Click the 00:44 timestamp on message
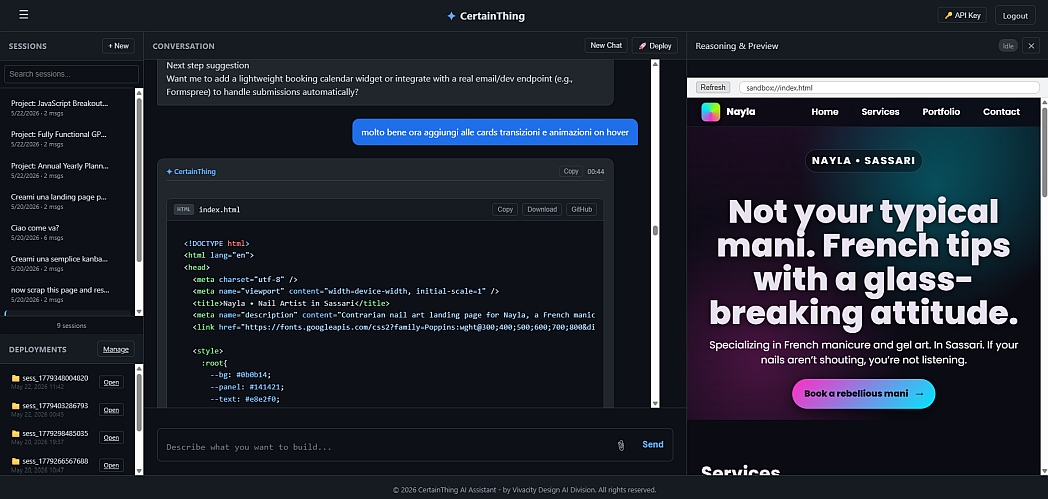1048x499 pixels. [596, 172]
